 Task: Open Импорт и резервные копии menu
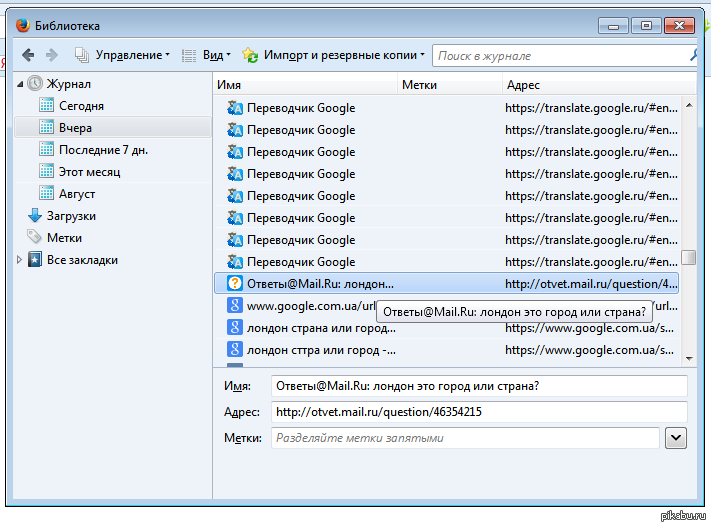tap(334, 55)
